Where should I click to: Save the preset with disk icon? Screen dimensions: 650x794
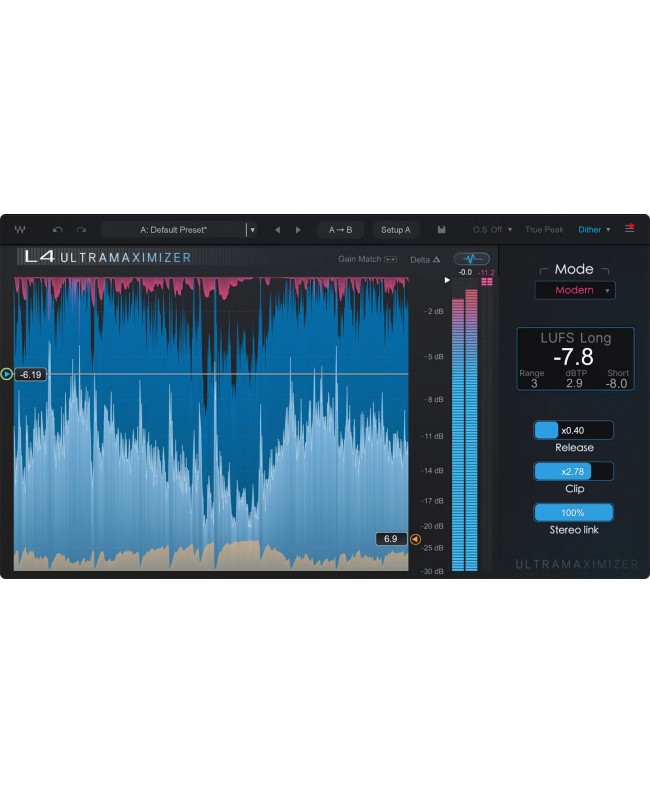pos(441,229)
